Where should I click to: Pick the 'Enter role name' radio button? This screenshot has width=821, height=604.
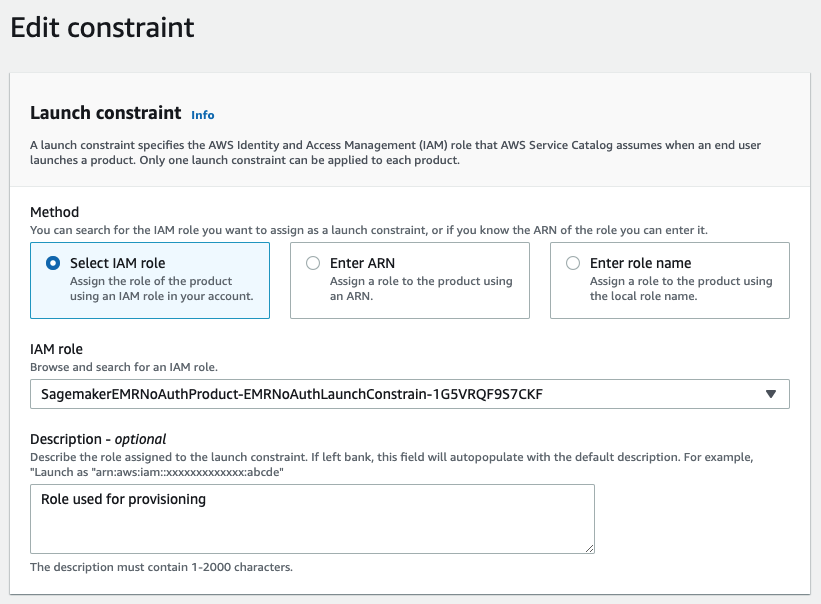[x=573, y=263]
